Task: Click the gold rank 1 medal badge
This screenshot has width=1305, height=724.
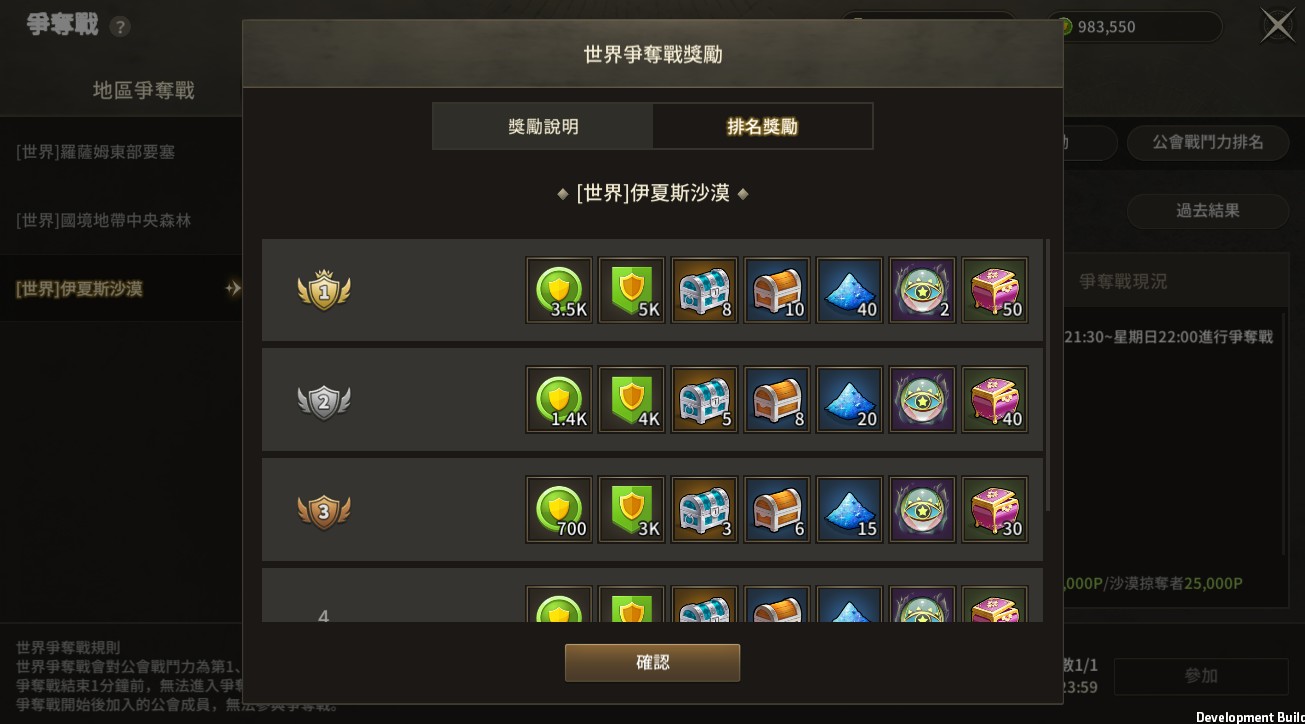Action: point(323,290)
